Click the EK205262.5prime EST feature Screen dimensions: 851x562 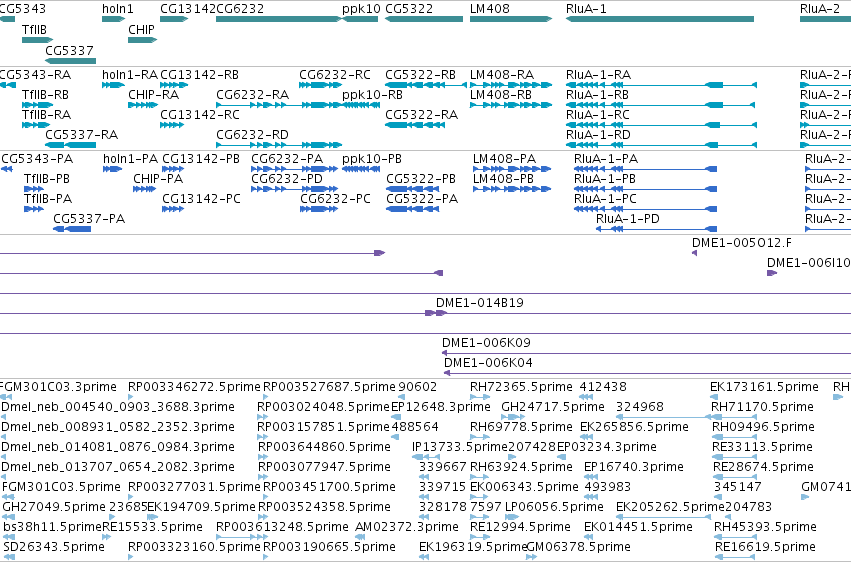tap(663, 518)
